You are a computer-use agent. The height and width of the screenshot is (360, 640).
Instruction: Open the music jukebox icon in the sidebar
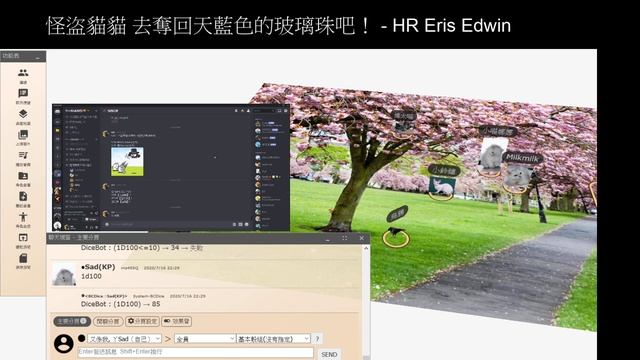[x=23, y=155]
